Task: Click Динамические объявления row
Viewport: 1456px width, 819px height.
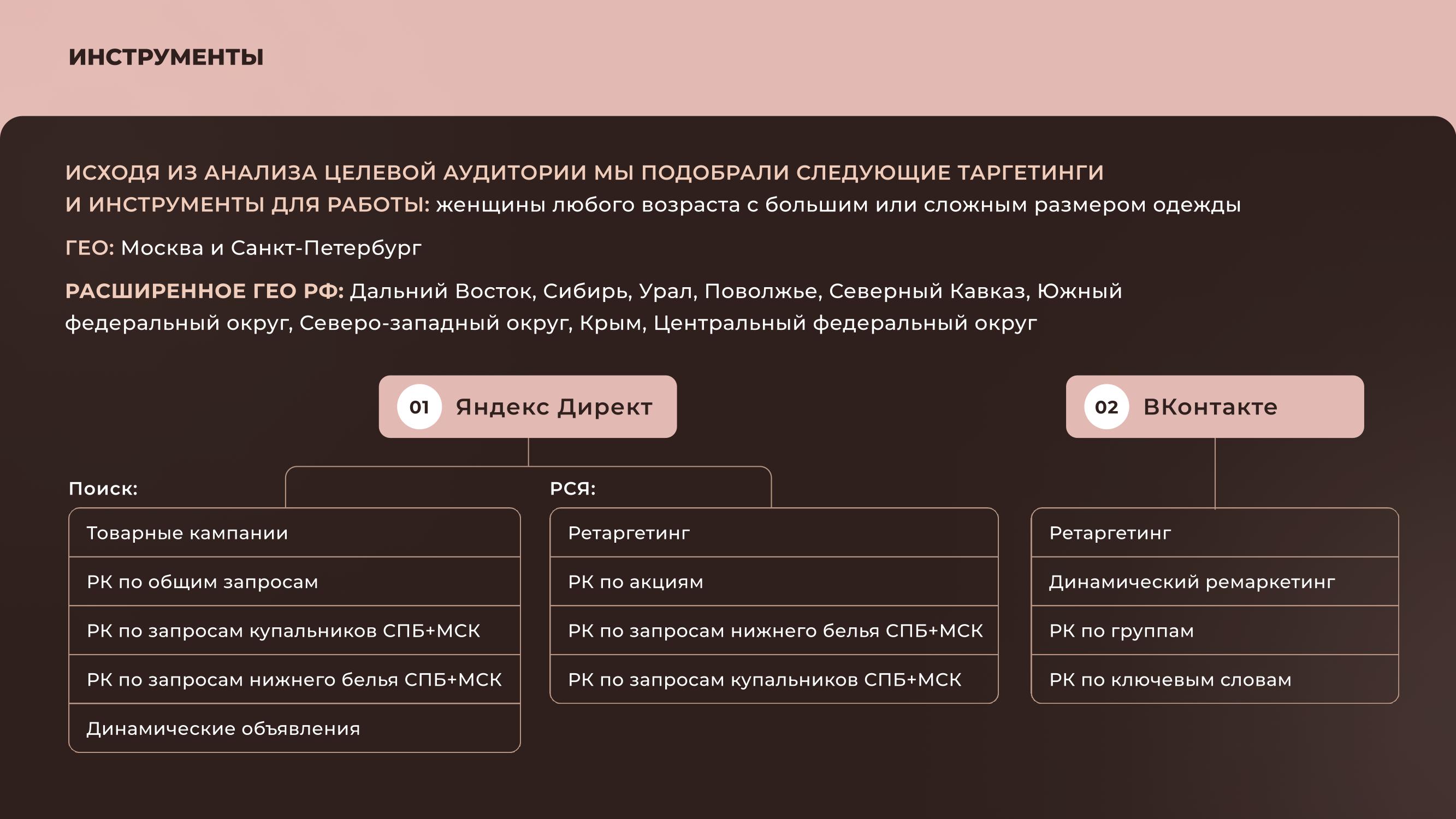Action: (x=294, y=728)
